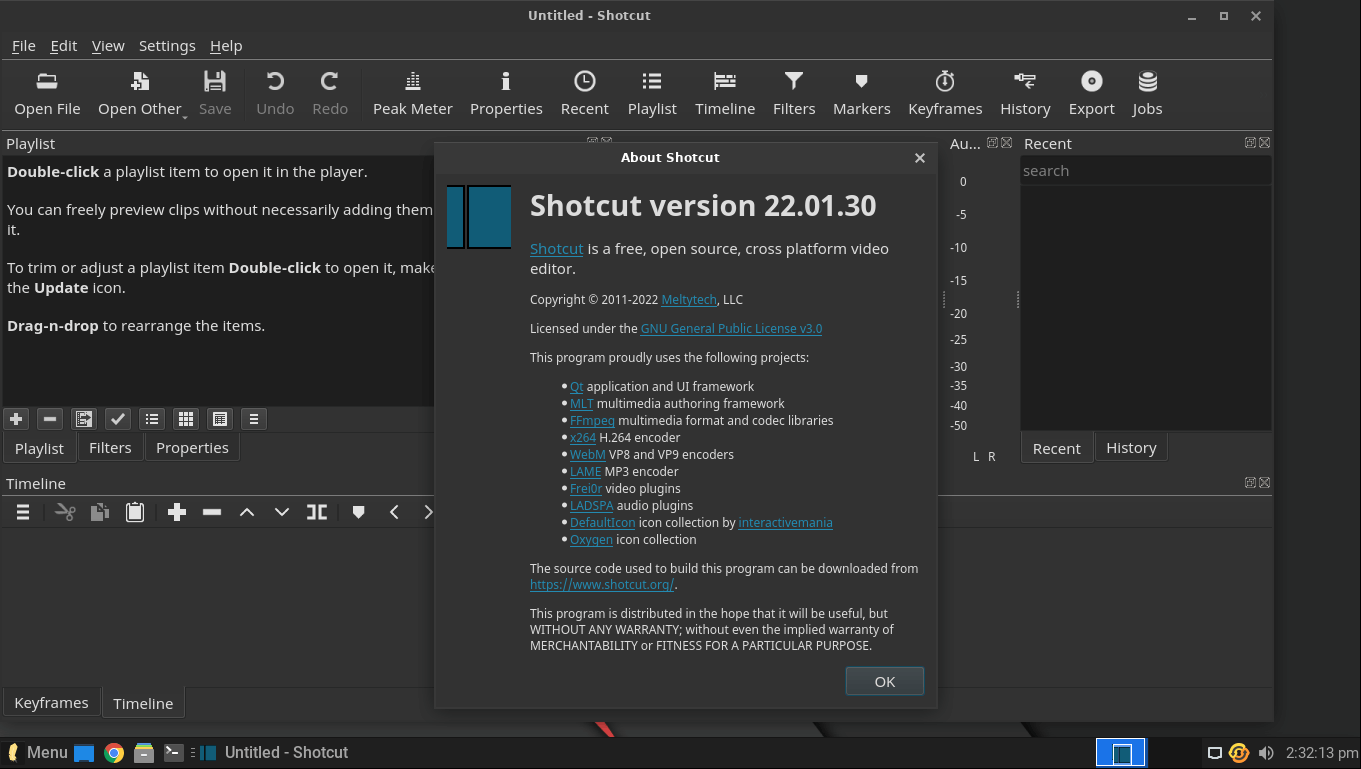Dismiss the About dialog with OK

pyautogui.click(x=884, y=680)
